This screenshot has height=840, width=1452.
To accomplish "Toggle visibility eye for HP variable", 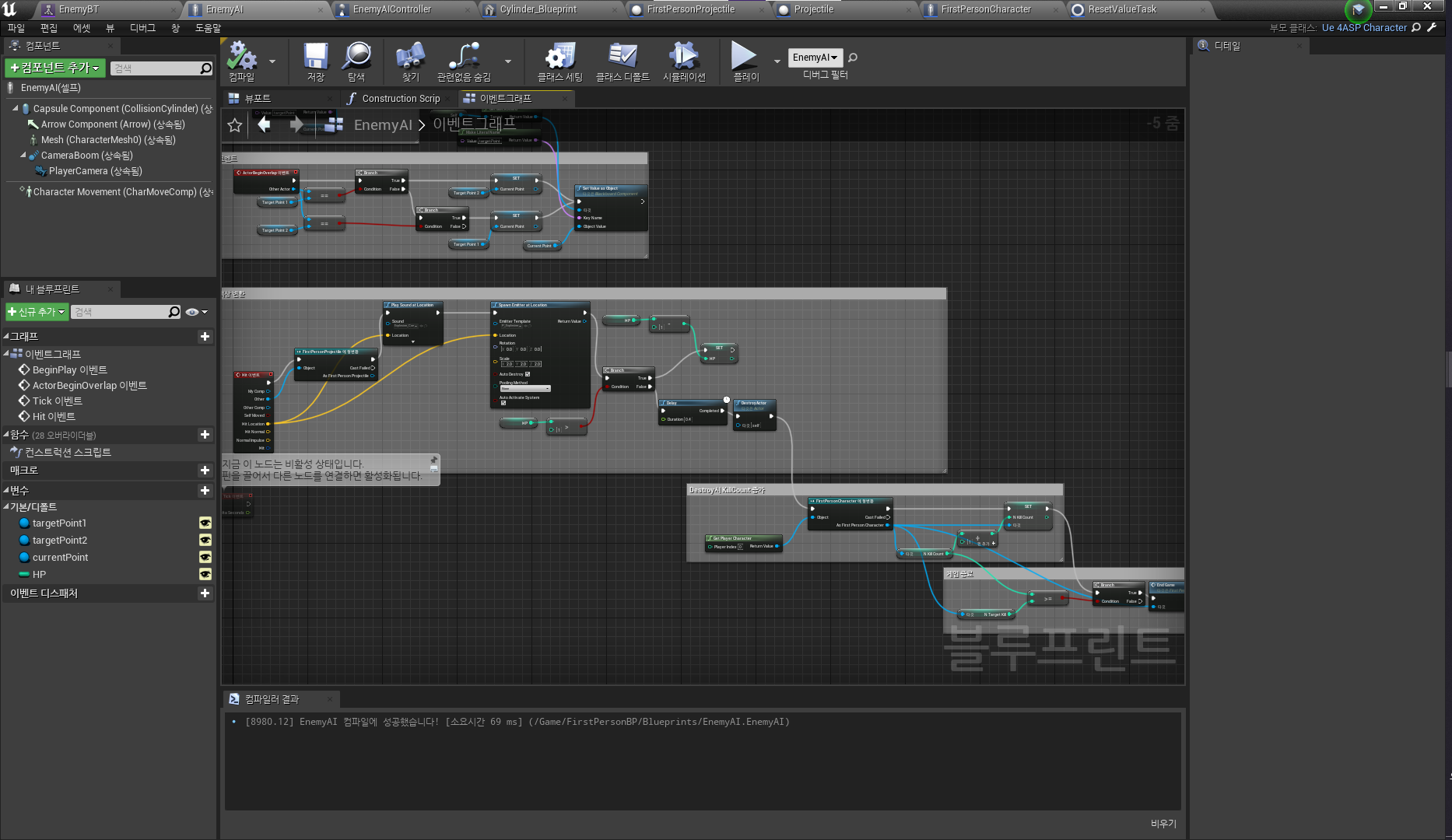I will [x=205, y=575].
